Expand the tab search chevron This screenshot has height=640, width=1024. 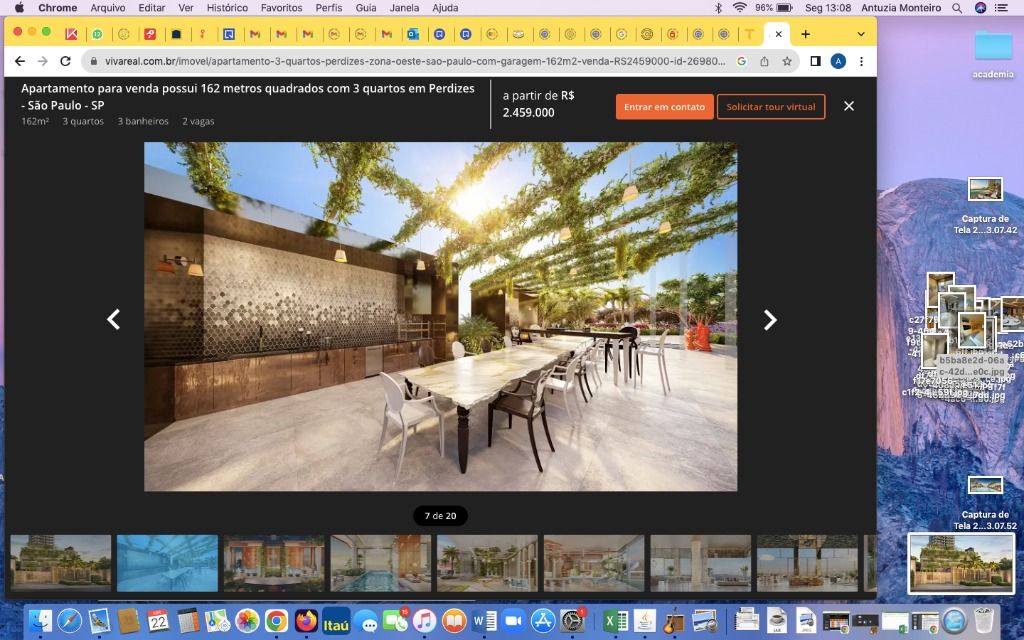click(862, 34)
